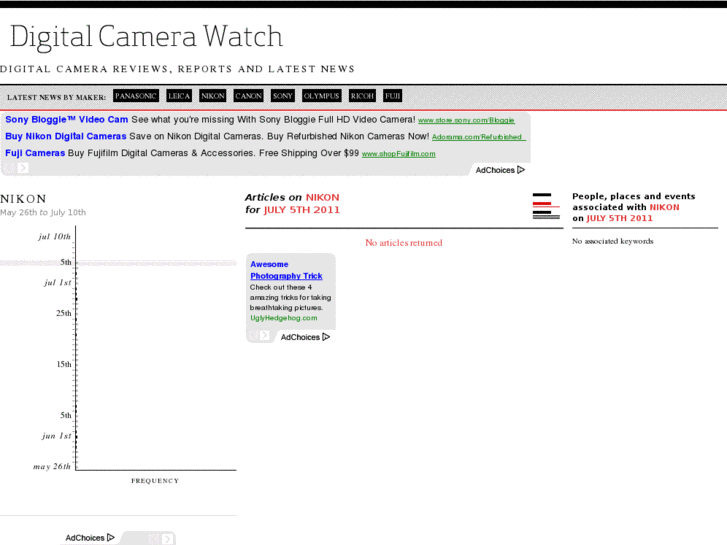Click next arrow in bottom ad
727x545 pixels.
click(167, 539)
